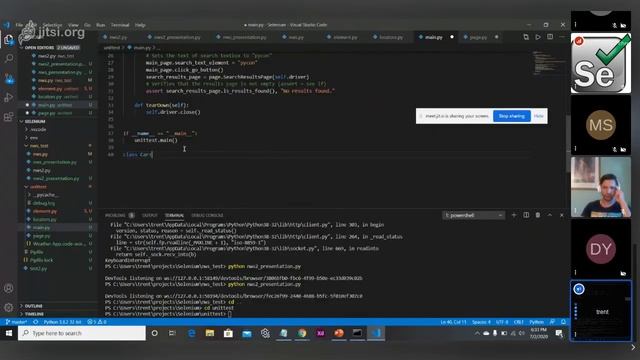Click errors and warnings count in status bar

pyautogui.click(x=97, y=322)
